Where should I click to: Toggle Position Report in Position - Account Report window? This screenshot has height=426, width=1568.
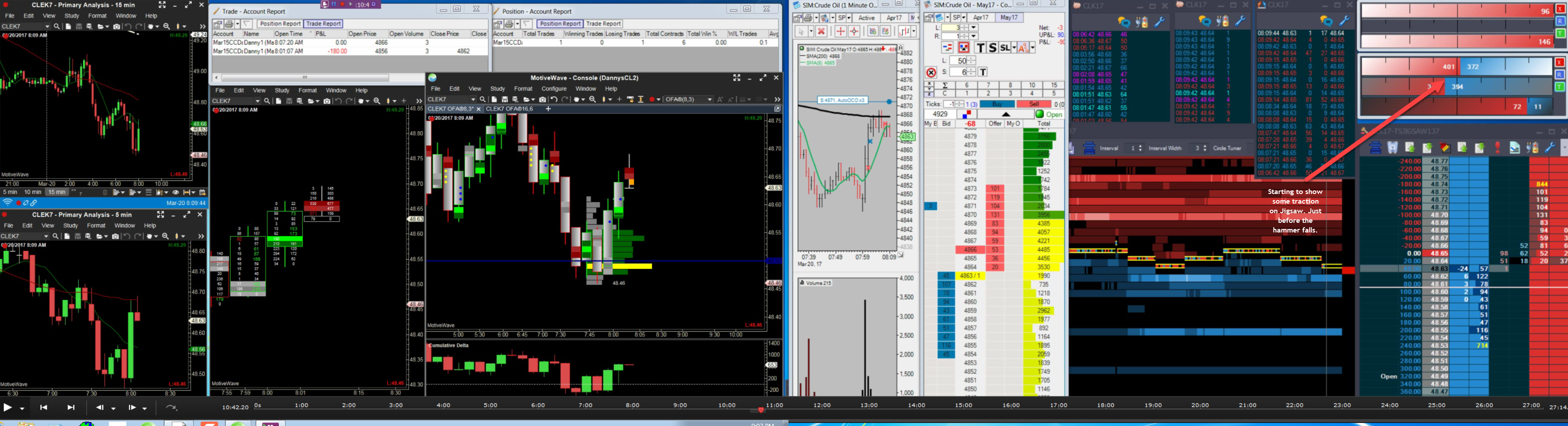560,24
